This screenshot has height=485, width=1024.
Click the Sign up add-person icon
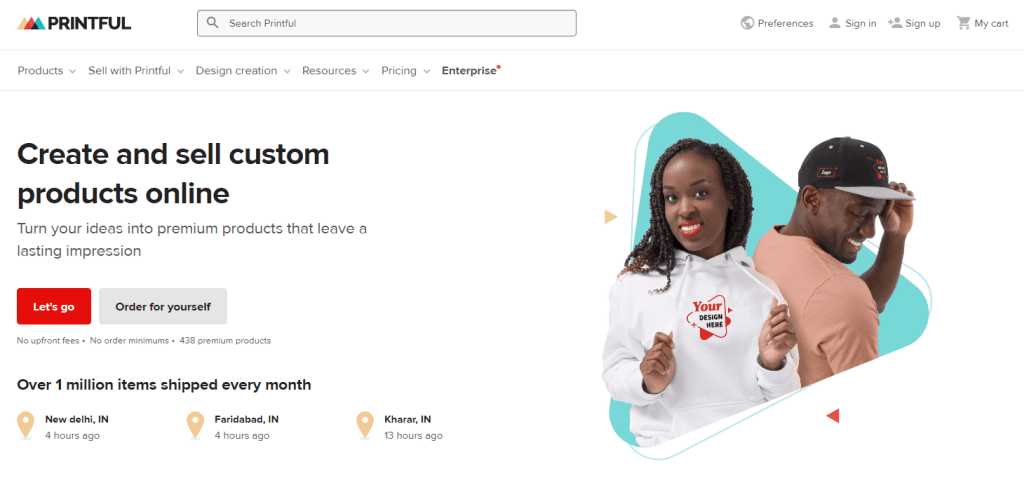[x=895, y=23]
